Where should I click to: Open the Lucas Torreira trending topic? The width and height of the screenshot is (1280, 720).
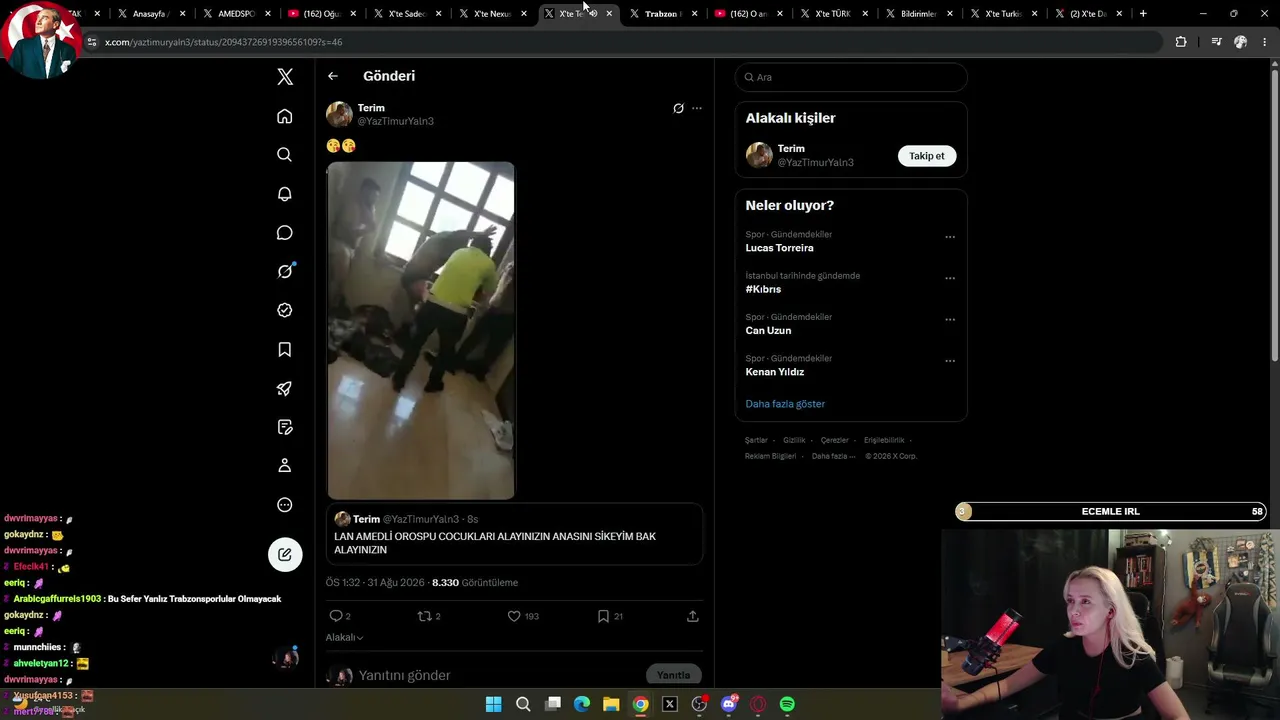(x=779, y=248)
